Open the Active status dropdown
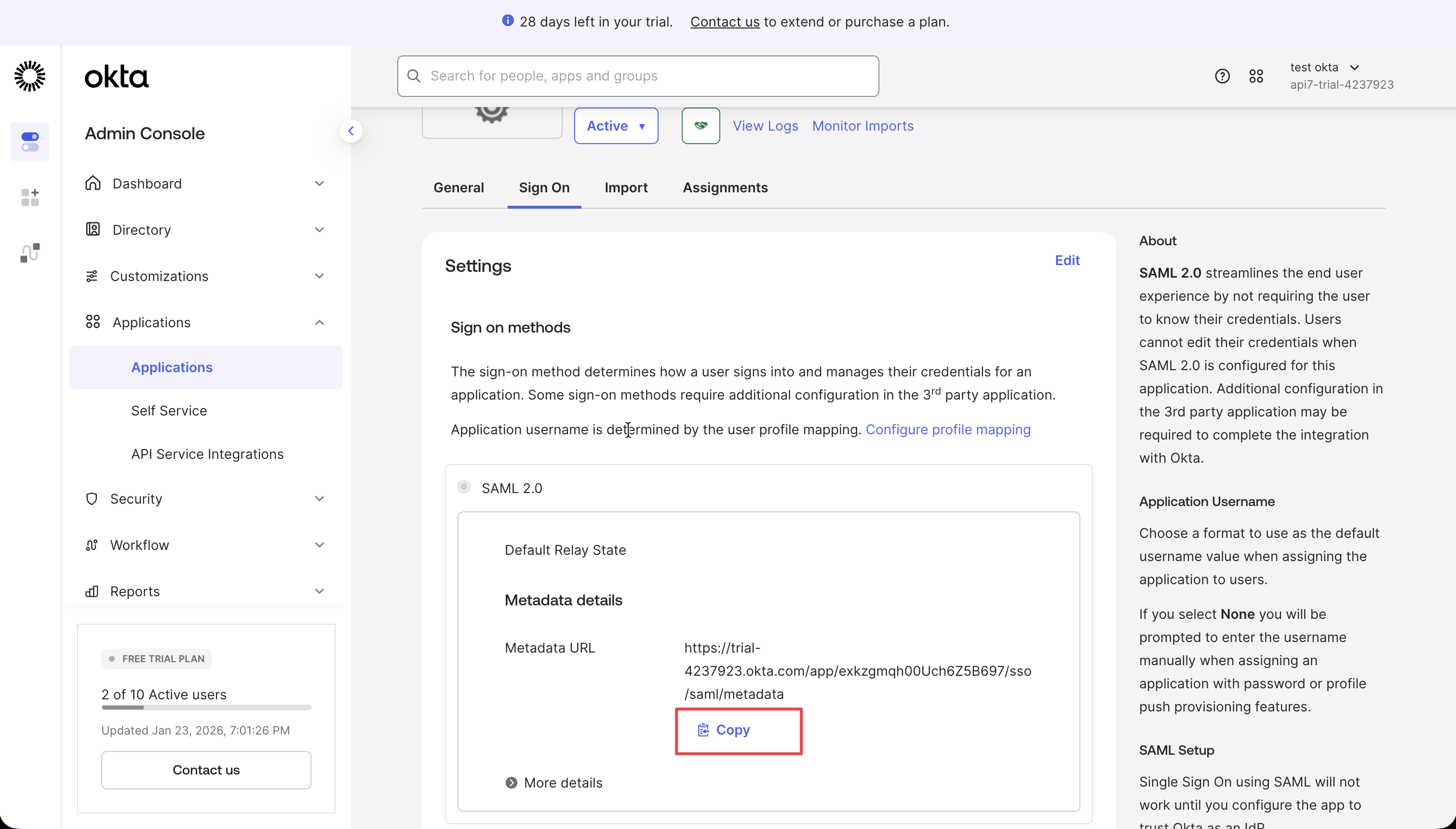The width and height of the screenshot is (1456, 829). tap(616, 126)
